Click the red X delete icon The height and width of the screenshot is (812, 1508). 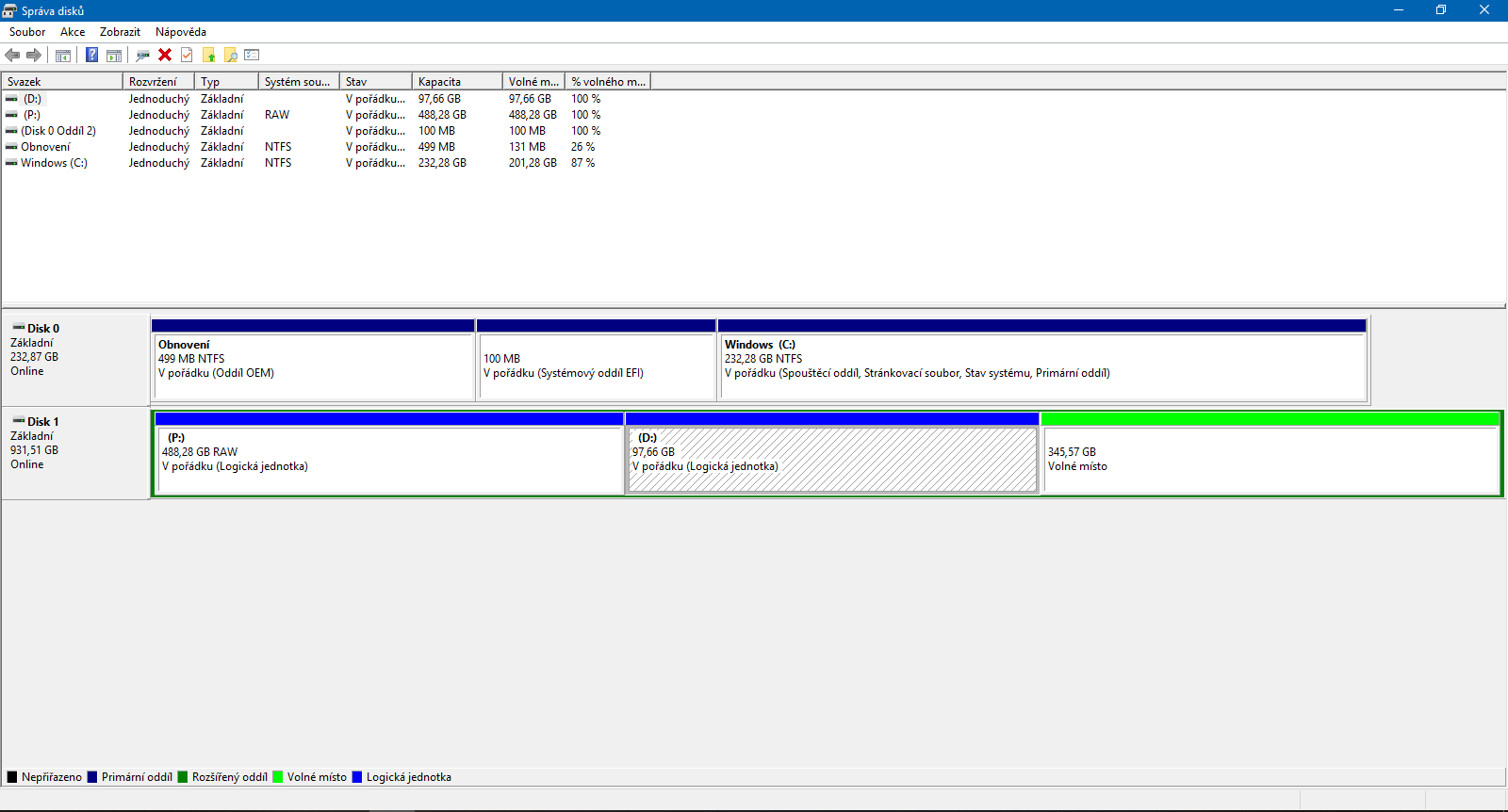pos(165,55)
